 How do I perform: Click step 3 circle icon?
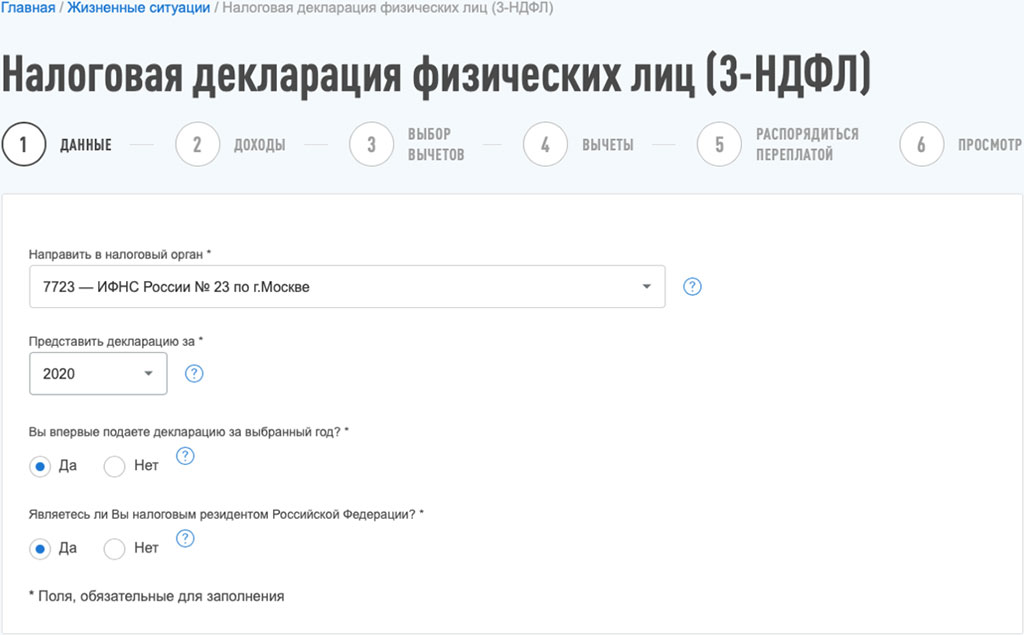[371, 145]
